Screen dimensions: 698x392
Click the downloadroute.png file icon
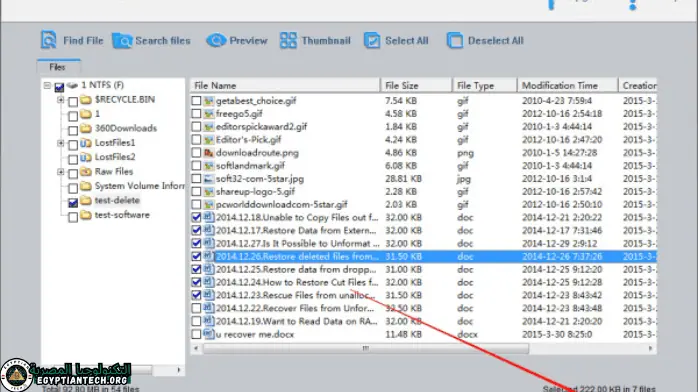209,153
